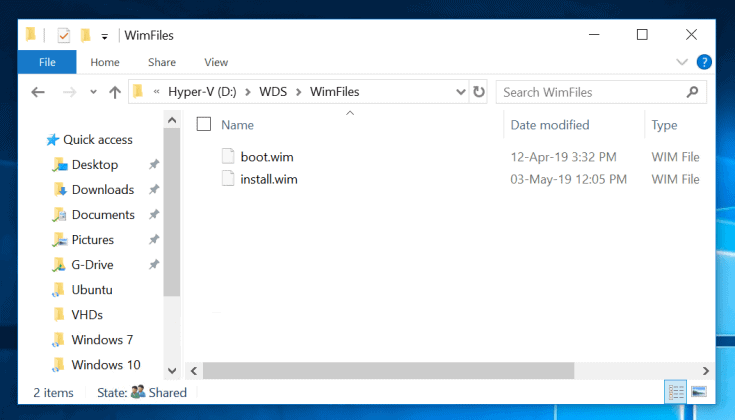Open the File menu
735x420 pixels.
46,62
